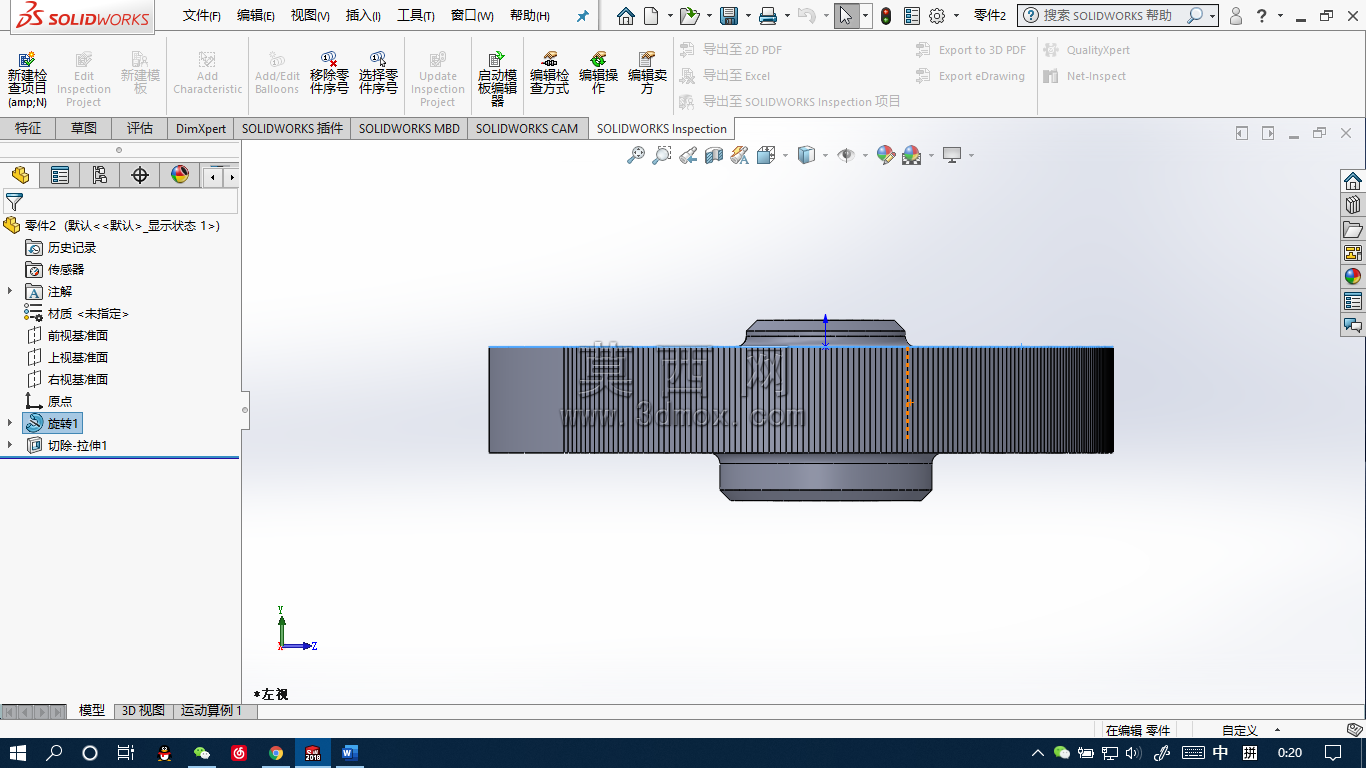
Task: Click the Add/Edit Balloons tool
Action: (277, 73)
